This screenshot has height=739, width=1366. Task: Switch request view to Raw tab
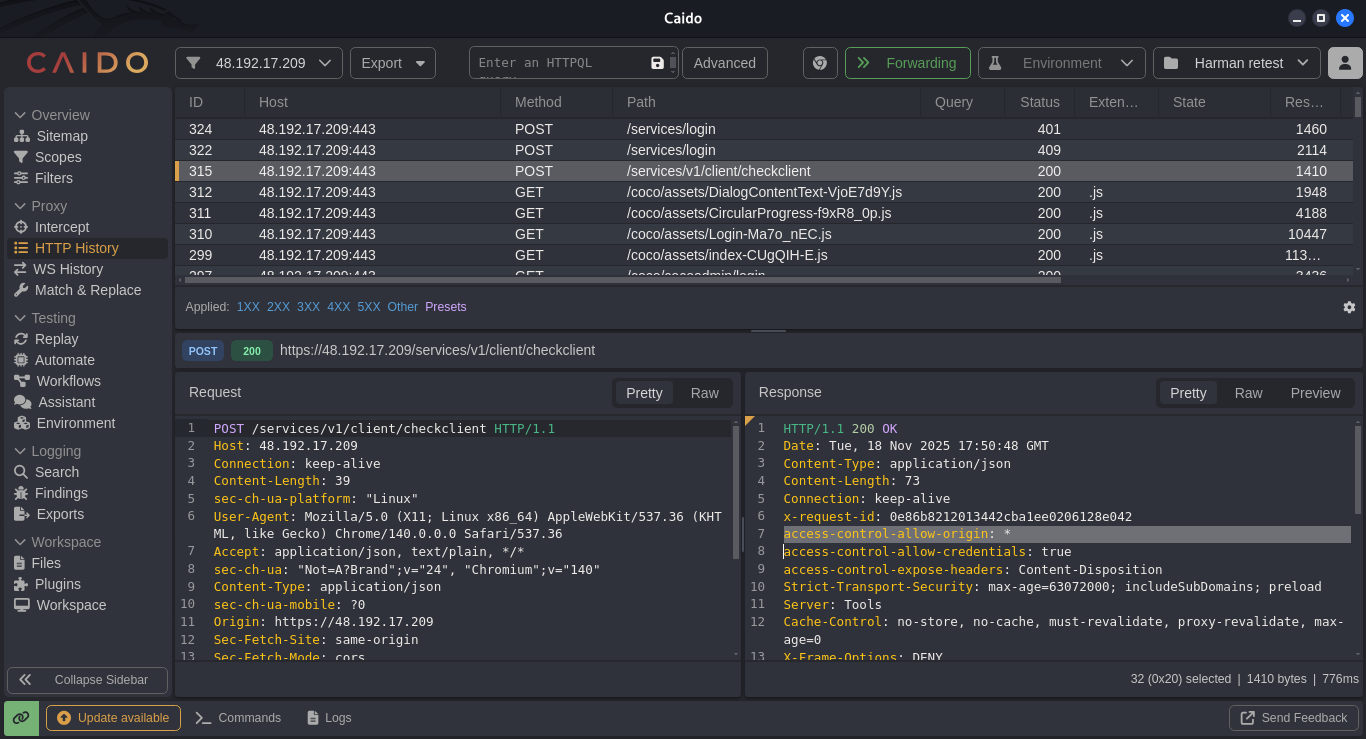click(704, 393)
